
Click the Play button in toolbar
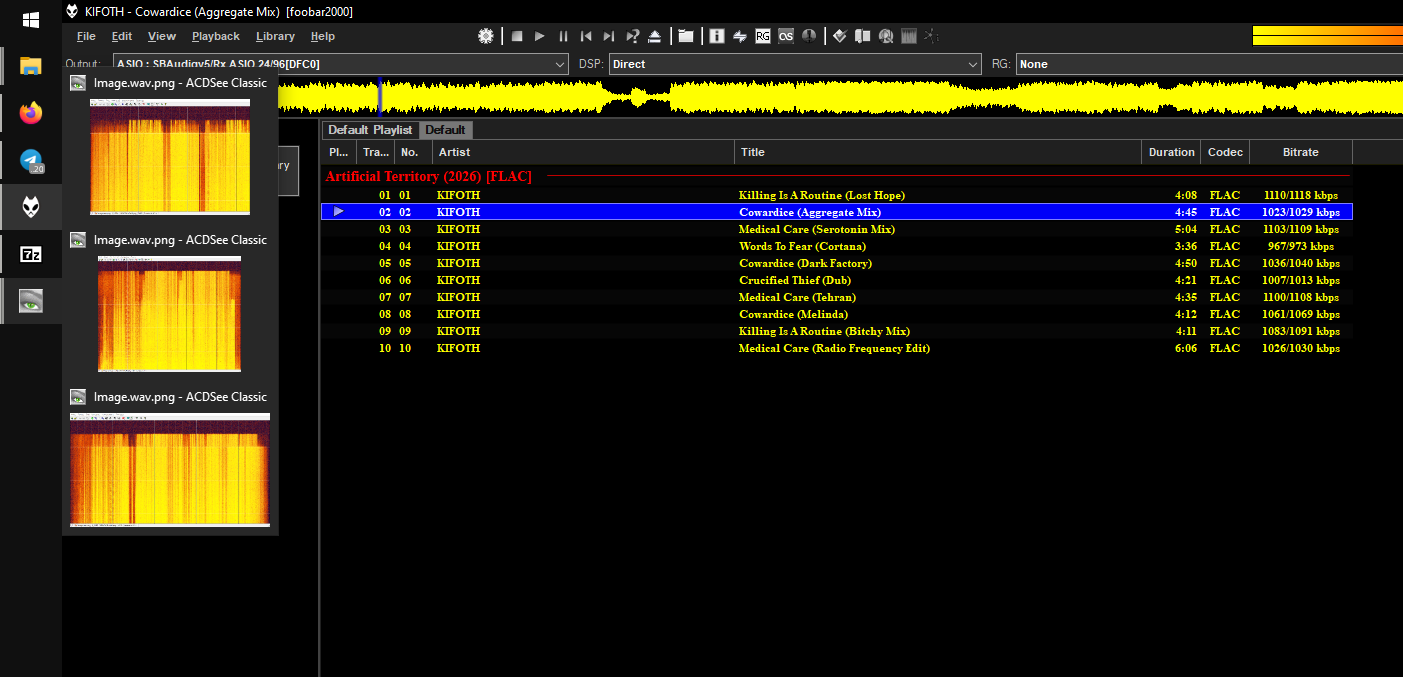click(x=540, y=36)
